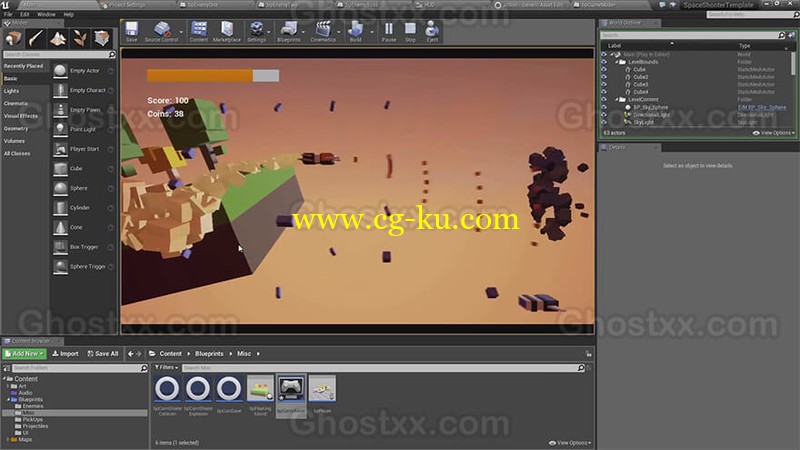Click the Point Light placement icon
Viewport: 800px width, 450px height.
[x=60, y=130]
